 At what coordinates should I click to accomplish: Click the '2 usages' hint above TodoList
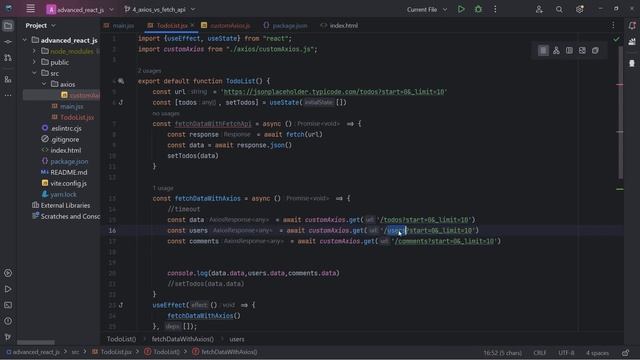point(149,71)
